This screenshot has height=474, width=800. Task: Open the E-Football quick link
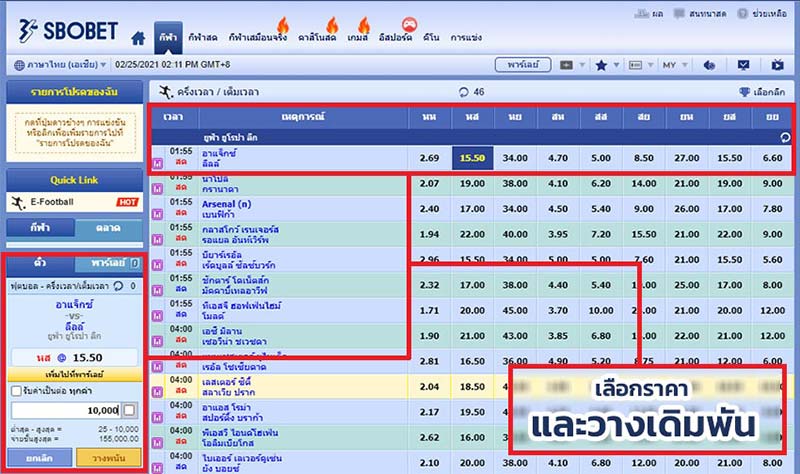pos(74,203)
